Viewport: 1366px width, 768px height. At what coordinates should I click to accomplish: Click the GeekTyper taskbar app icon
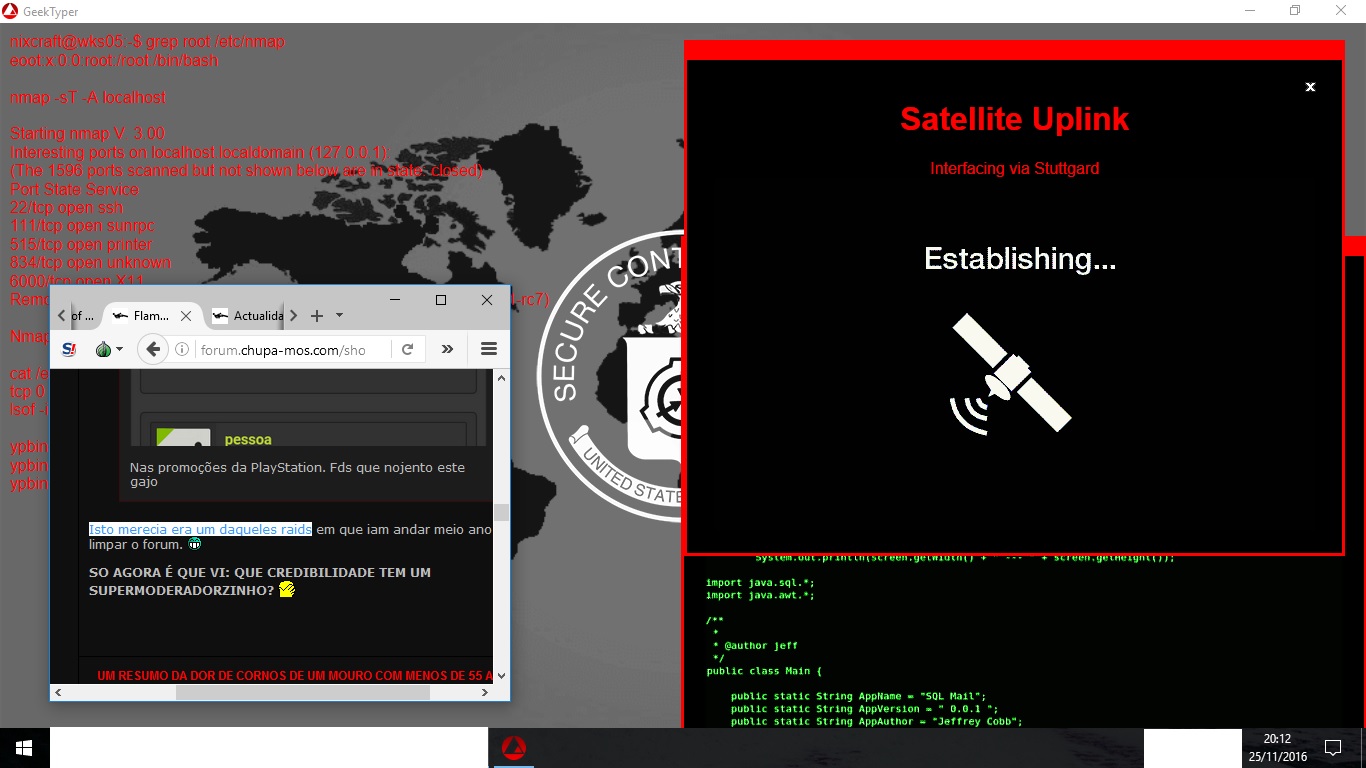click(x=514, y=748)
